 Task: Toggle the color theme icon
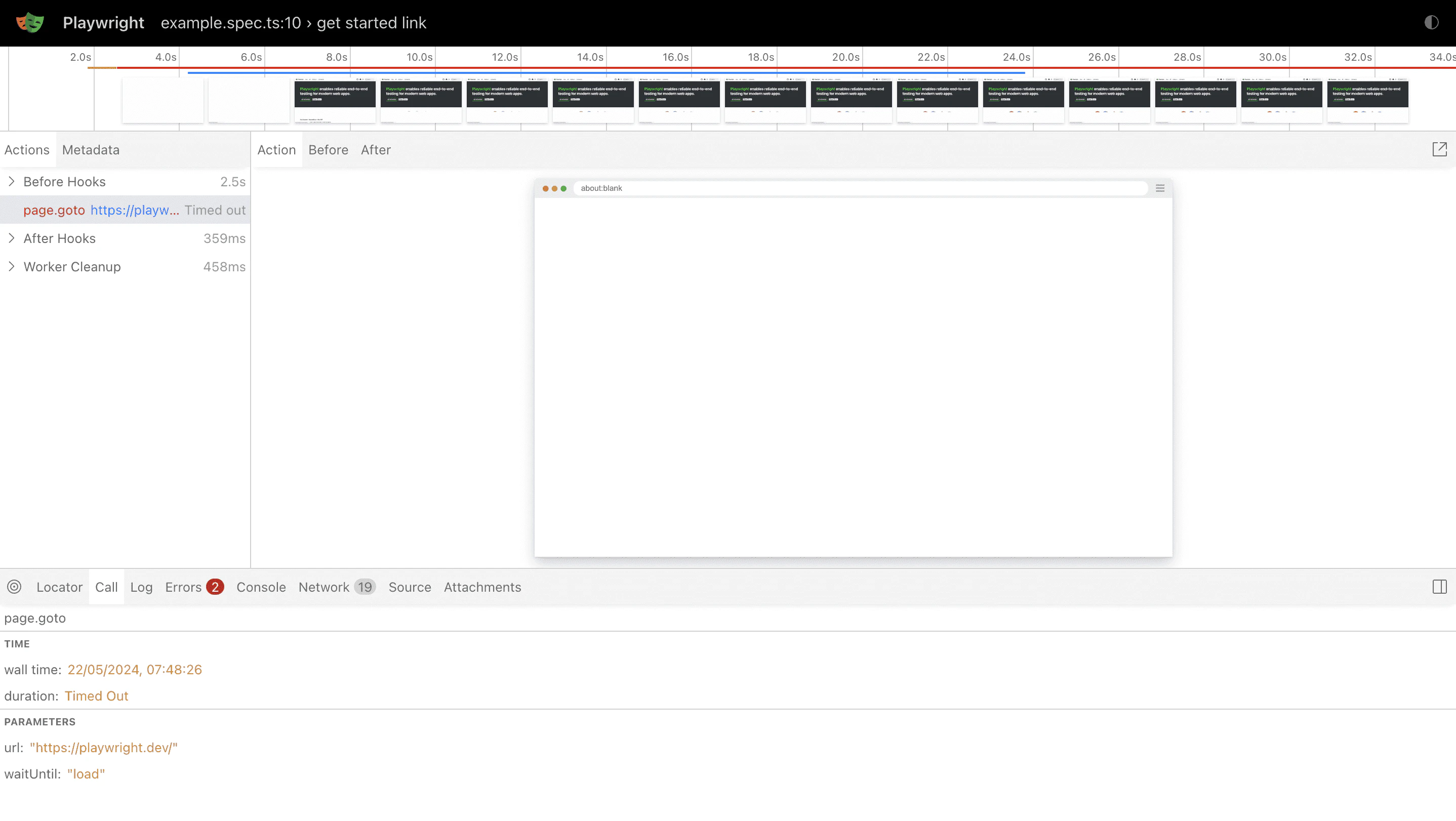tap(1431, 23)
